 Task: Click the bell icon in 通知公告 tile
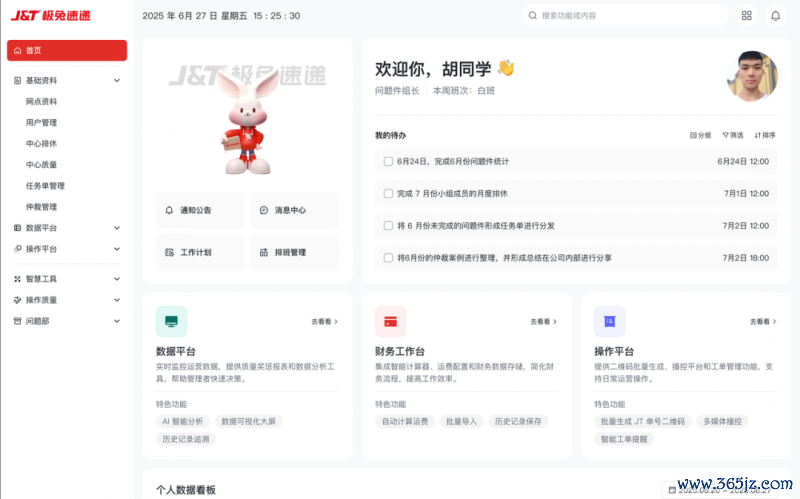[169, 210]
